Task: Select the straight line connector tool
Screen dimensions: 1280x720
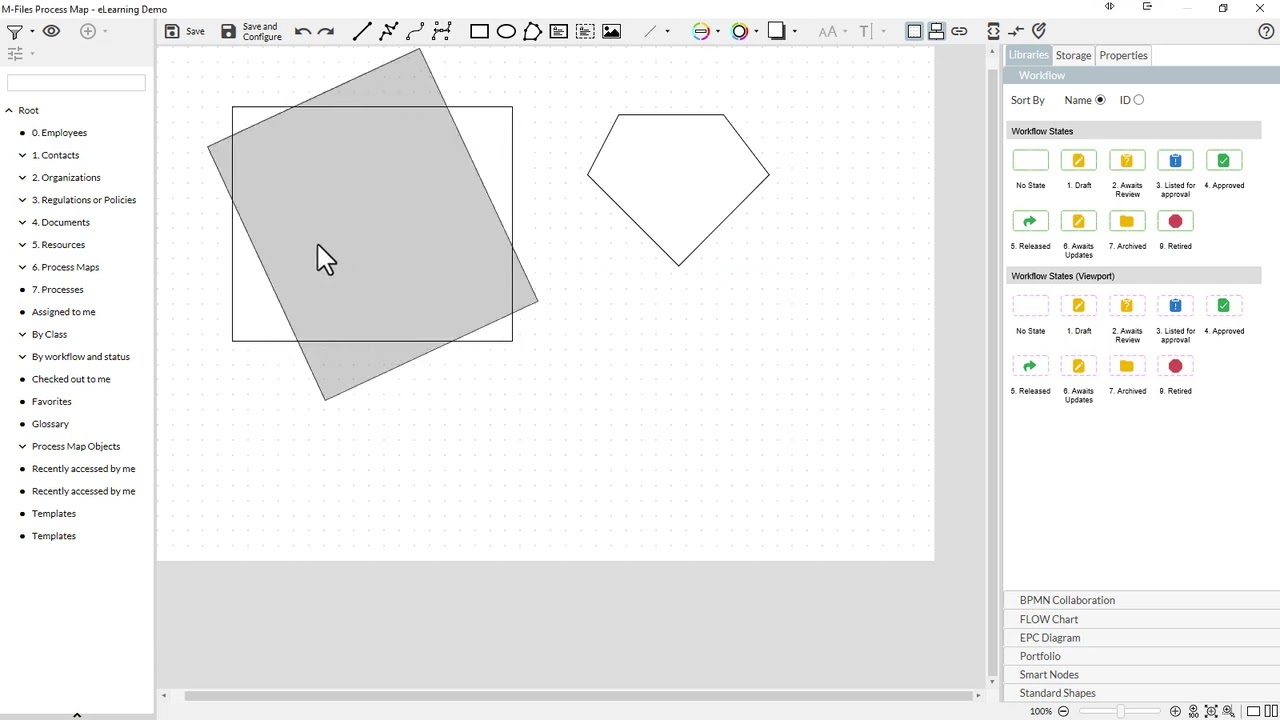Action: pos(362,32)
